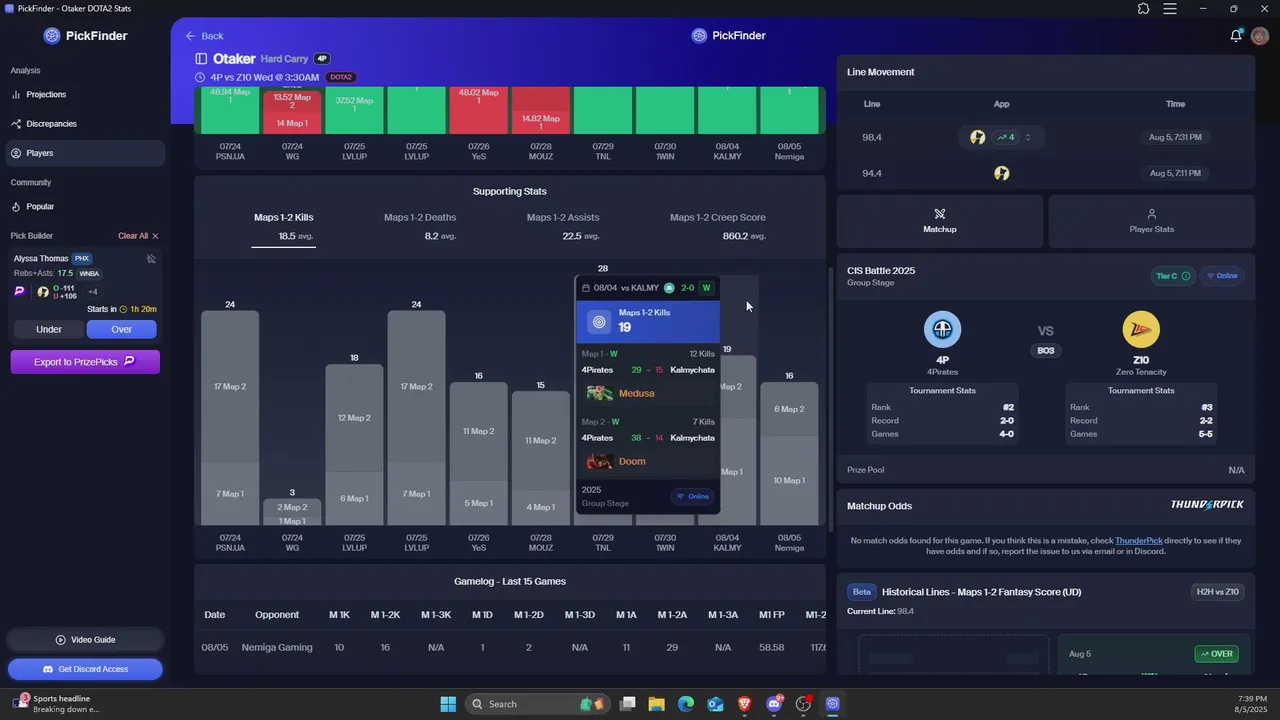Viewport: 1280px width, 720px height.
Task: Click the taskbar Search box
Action: [x=536, y=704]
